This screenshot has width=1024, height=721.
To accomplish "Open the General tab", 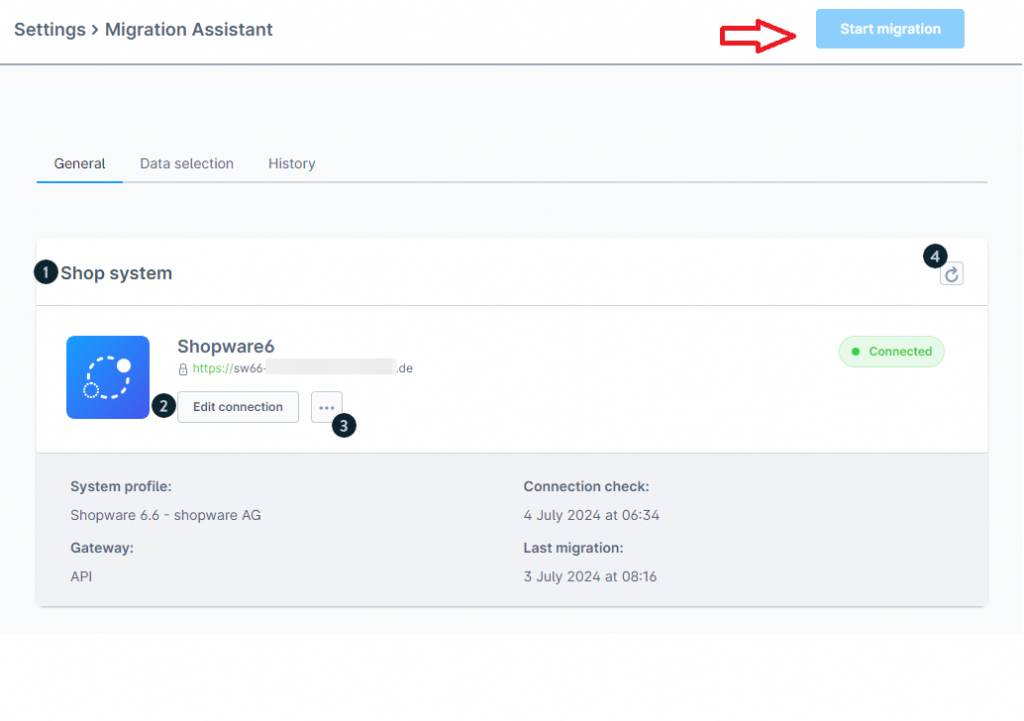I will point(80,163).
